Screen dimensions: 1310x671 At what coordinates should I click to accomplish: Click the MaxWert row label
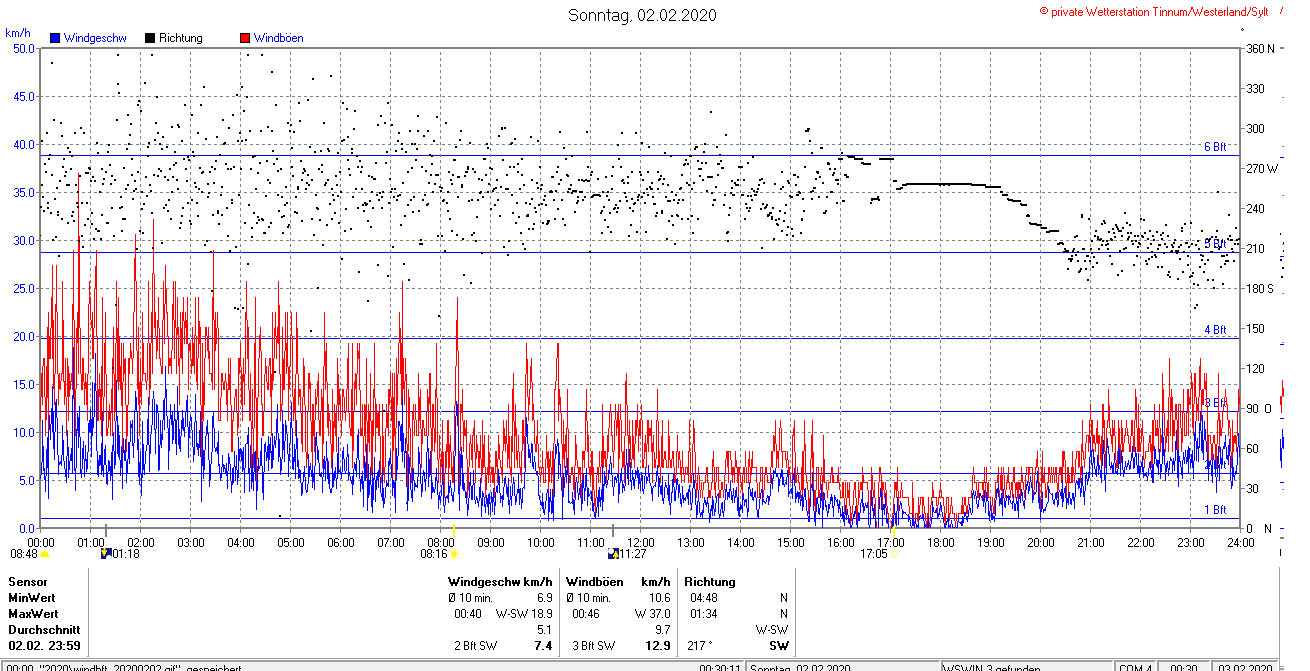33,614
